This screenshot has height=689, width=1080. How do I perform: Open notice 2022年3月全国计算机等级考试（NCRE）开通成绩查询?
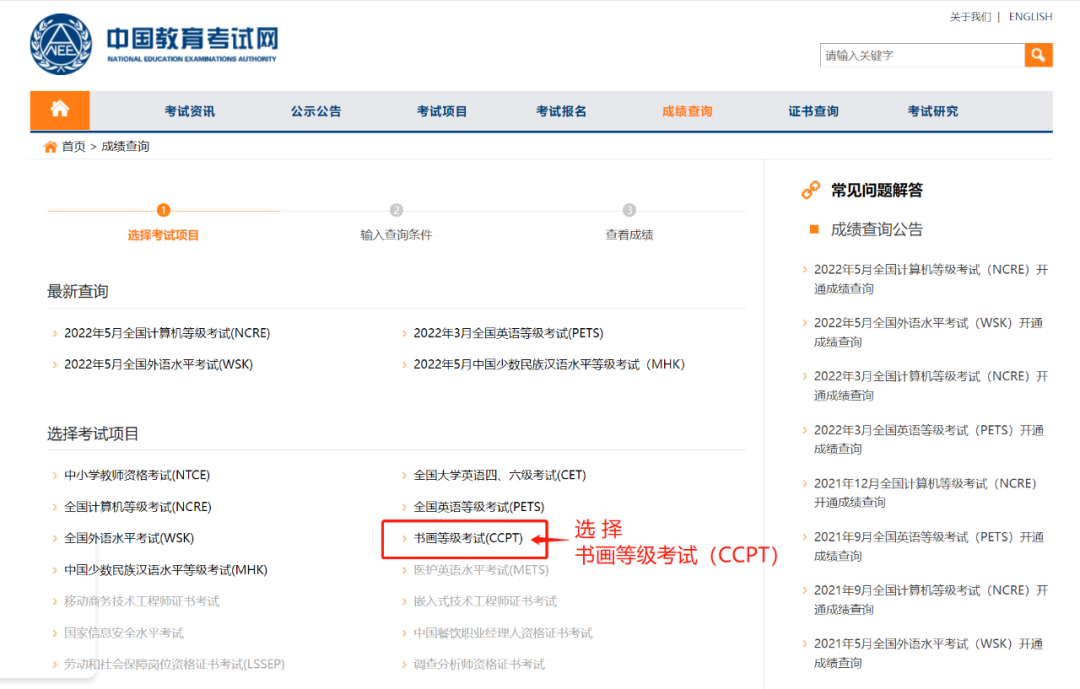click(931, 386)
